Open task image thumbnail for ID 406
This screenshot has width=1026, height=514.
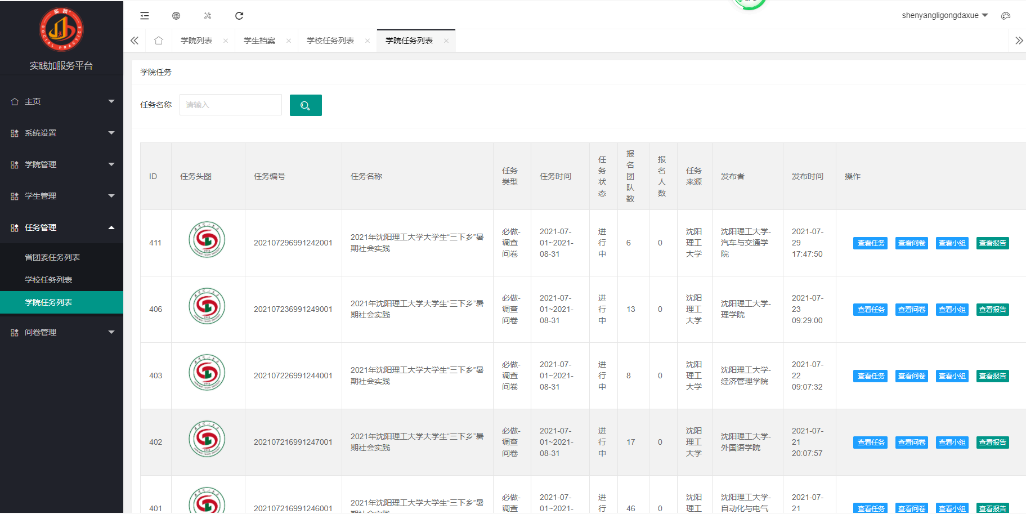point(207,306)
